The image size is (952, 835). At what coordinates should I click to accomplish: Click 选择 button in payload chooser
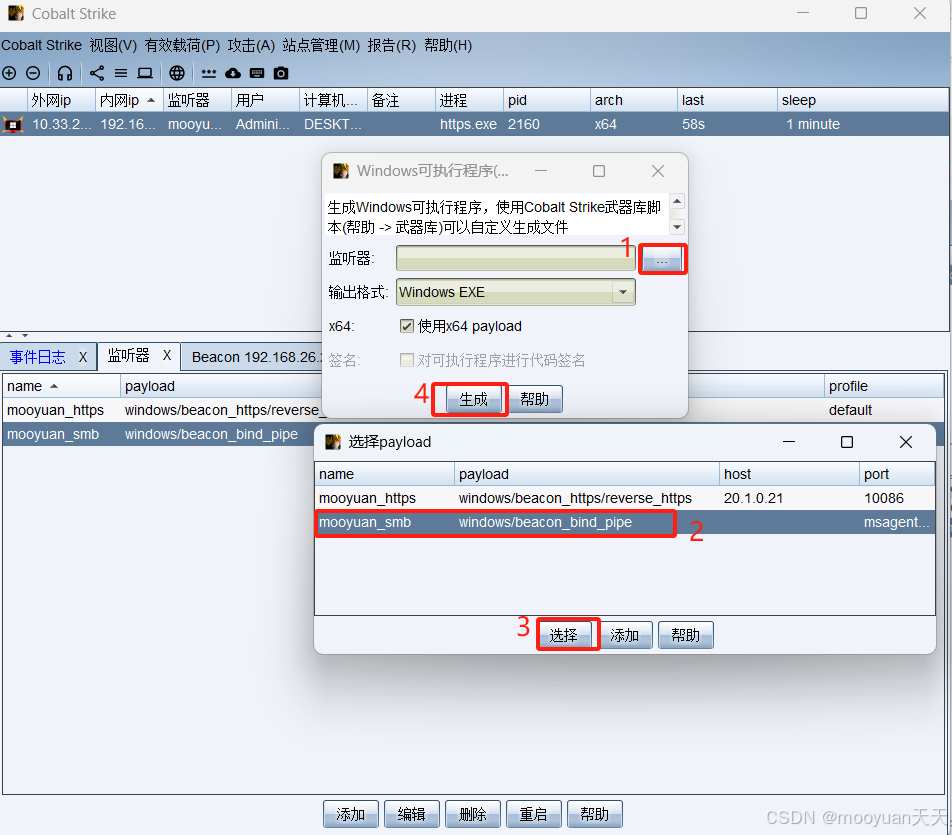click(x=563, y=635)
